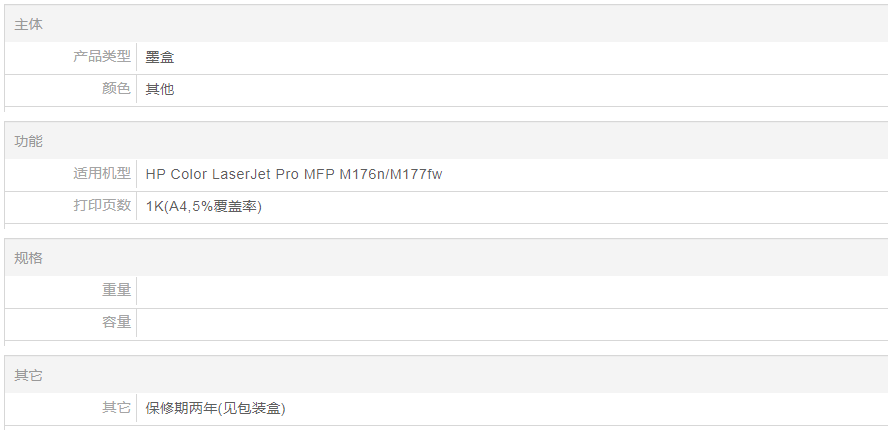Click the 墨盒 product type value
Viewport: 894px width, 430px height.
160,58
